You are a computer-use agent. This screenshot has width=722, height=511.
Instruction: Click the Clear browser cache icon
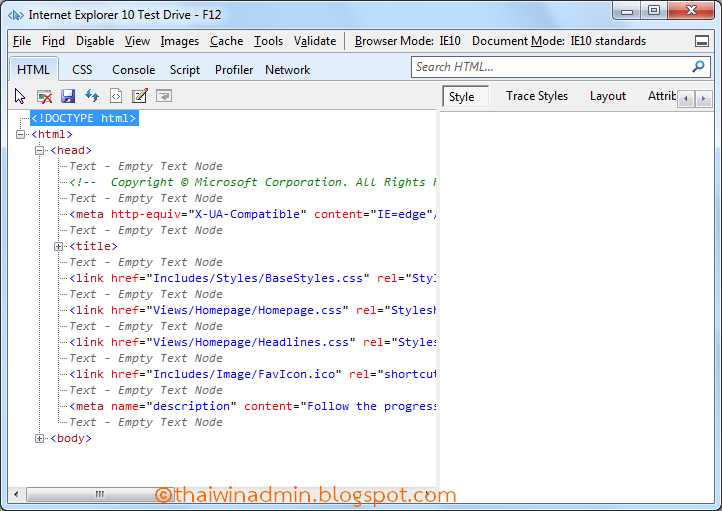tap(44, 96)
